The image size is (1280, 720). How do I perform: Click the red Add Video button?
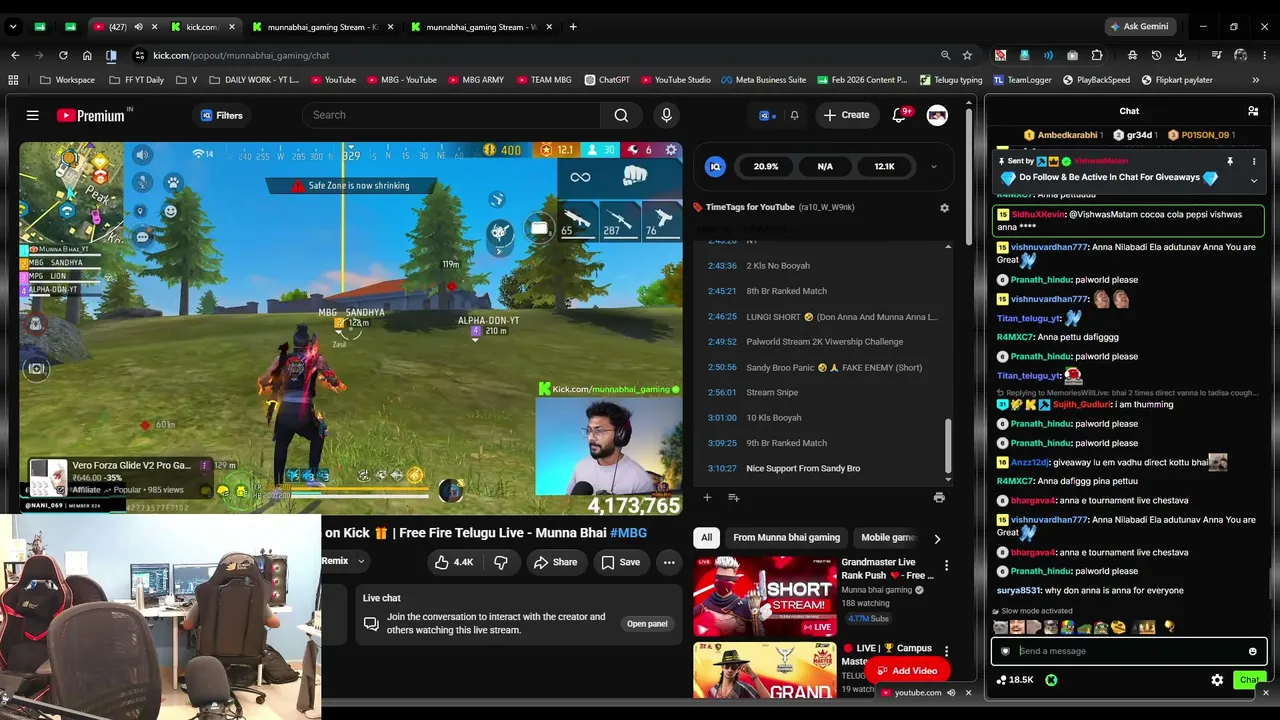click(x=909, y=671)
